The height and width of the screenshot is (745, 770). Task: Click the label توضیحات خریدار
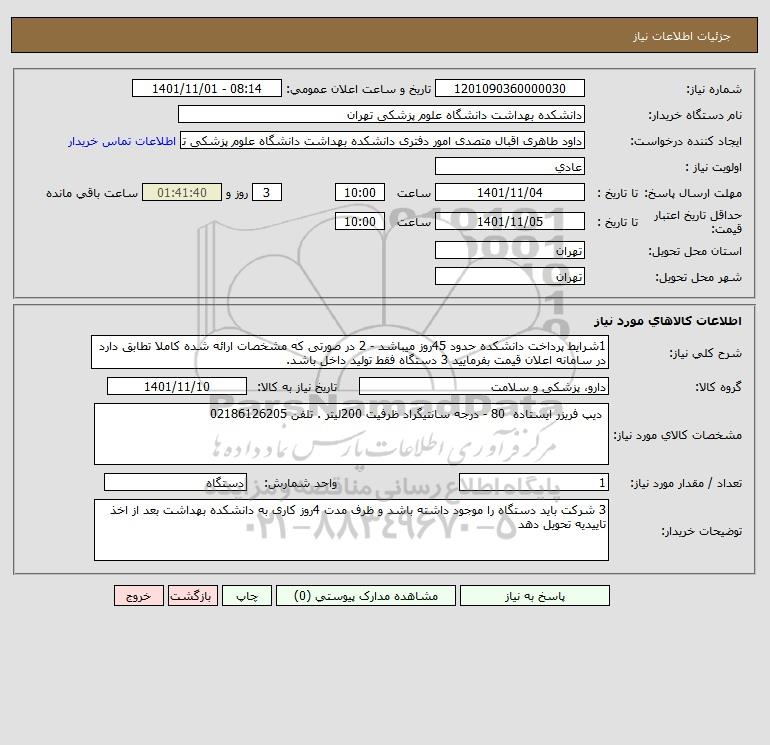pos(701,531)
